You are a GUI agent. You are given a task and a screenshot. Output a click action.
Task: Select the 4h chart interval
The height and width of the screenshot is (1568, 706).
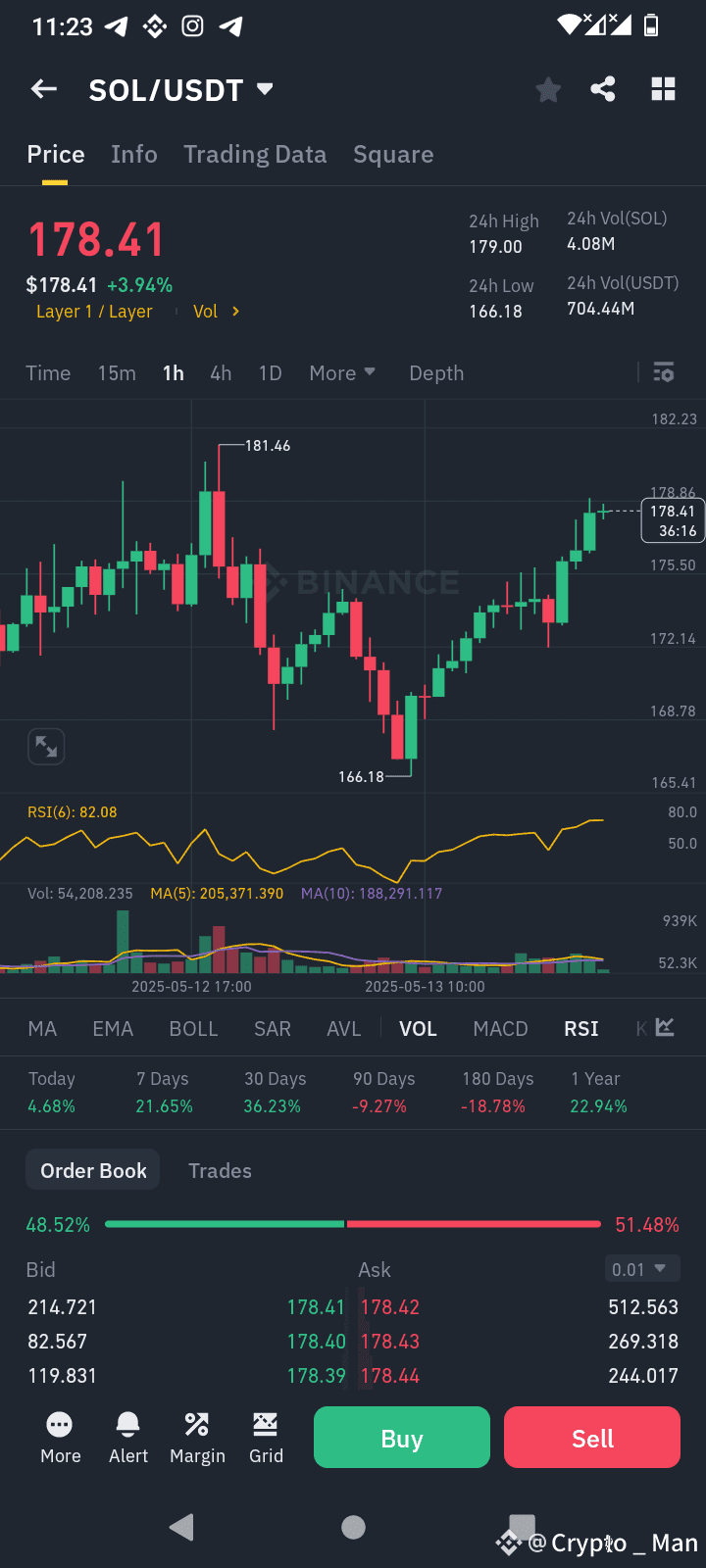coord(221,373)
